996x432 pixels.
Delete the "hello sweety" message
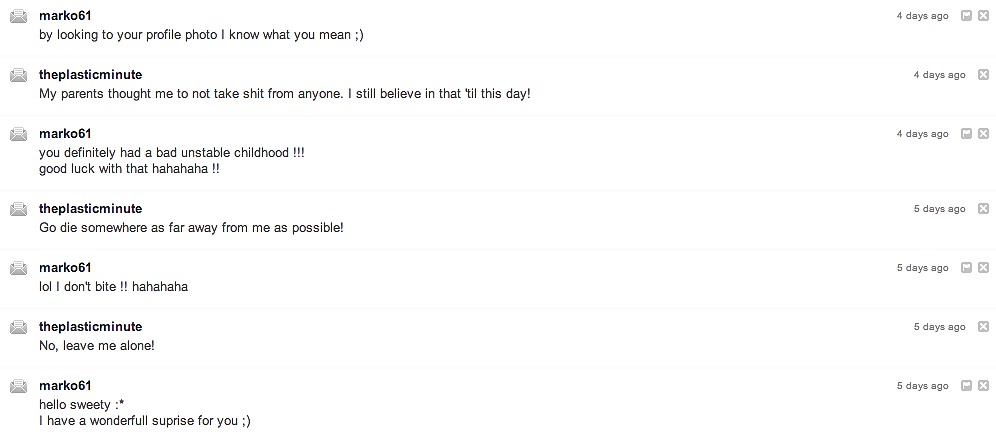983,386
